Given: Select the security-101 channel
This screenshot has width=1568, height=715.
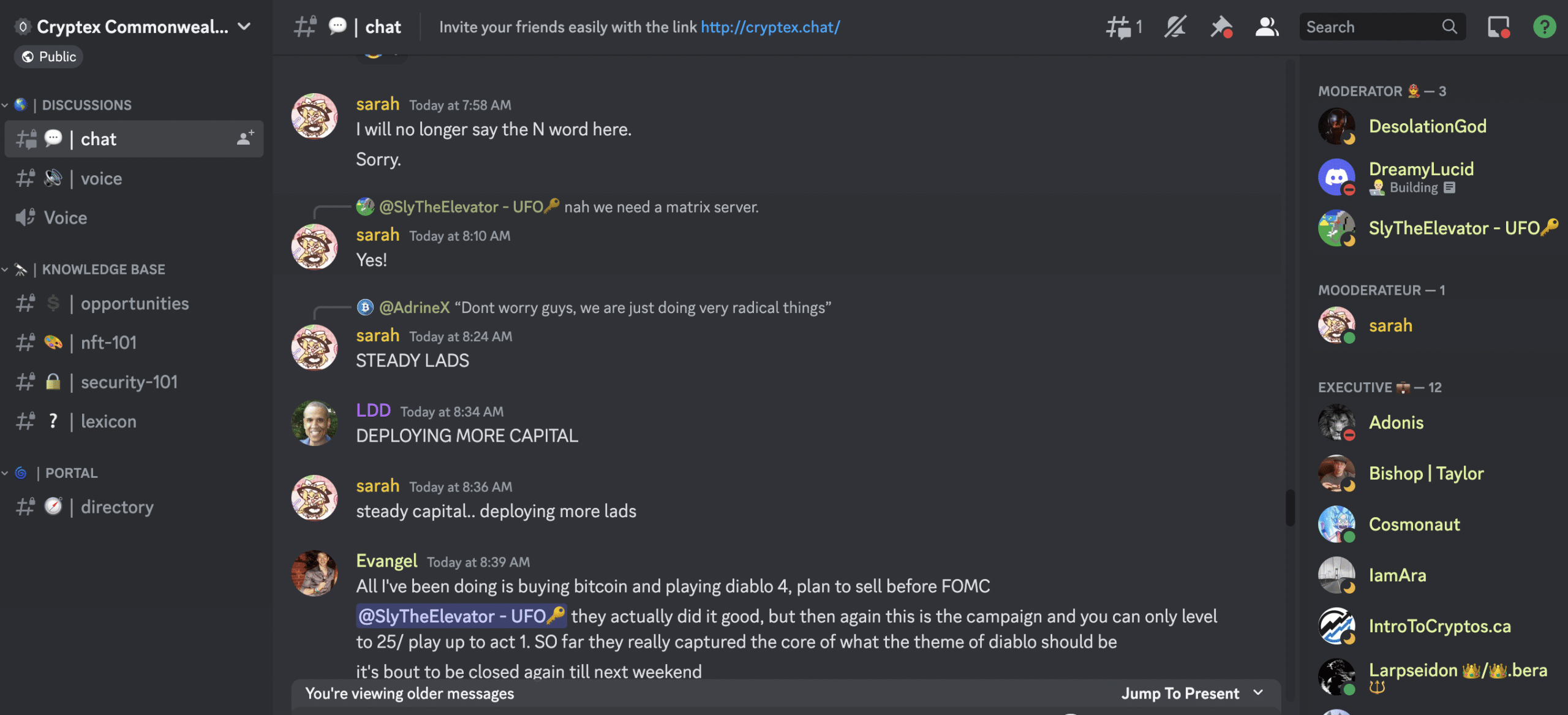Looking at the screenshot, I should [x=128, y=382].
